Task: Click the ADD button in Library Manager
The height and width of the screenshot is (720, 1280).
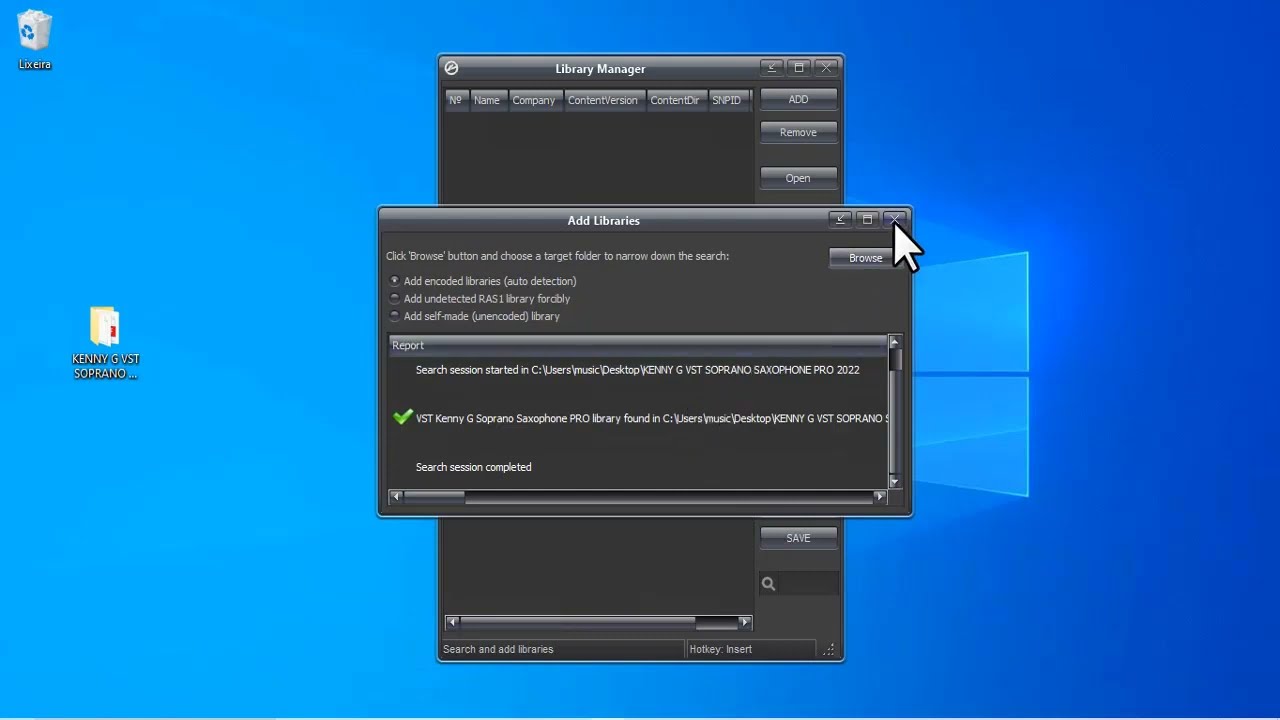Action: coord(798,99)
